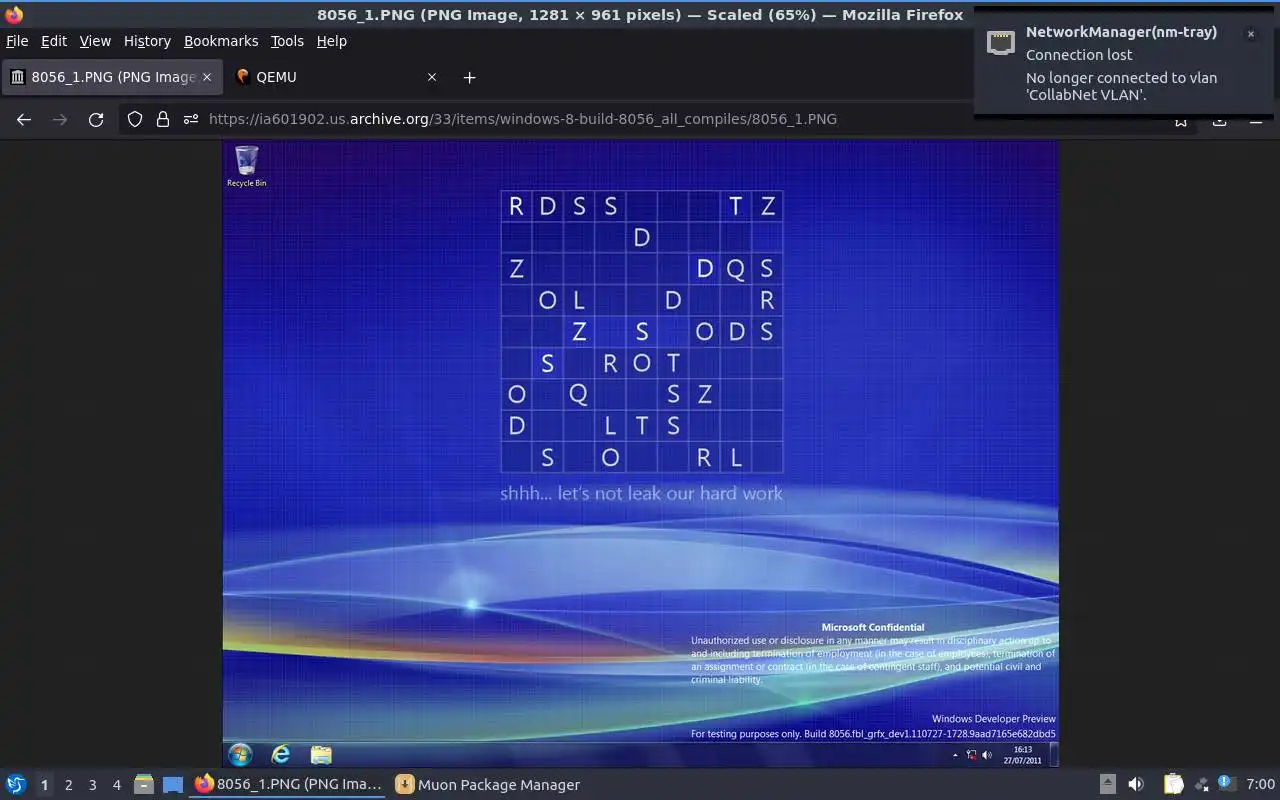Open the Tools menu

point(287,41)
